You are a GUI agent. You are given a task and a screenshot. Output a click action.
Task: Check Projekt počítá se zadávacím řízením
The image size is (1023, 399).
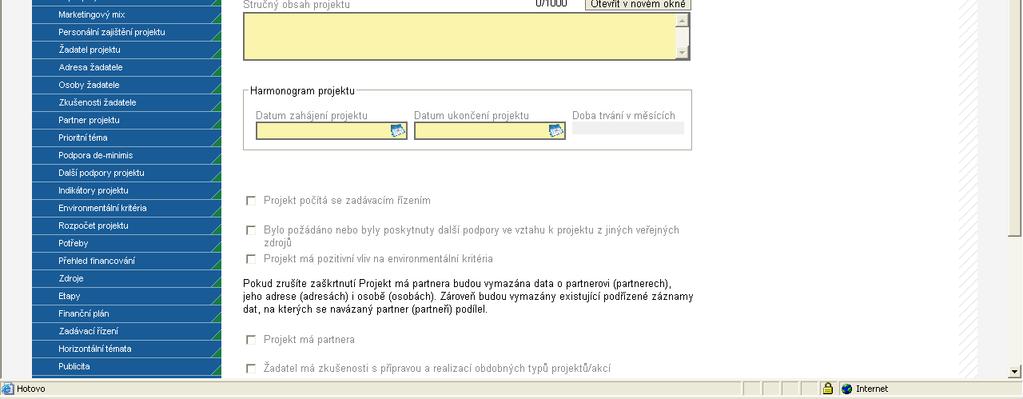tap(251, 200)
